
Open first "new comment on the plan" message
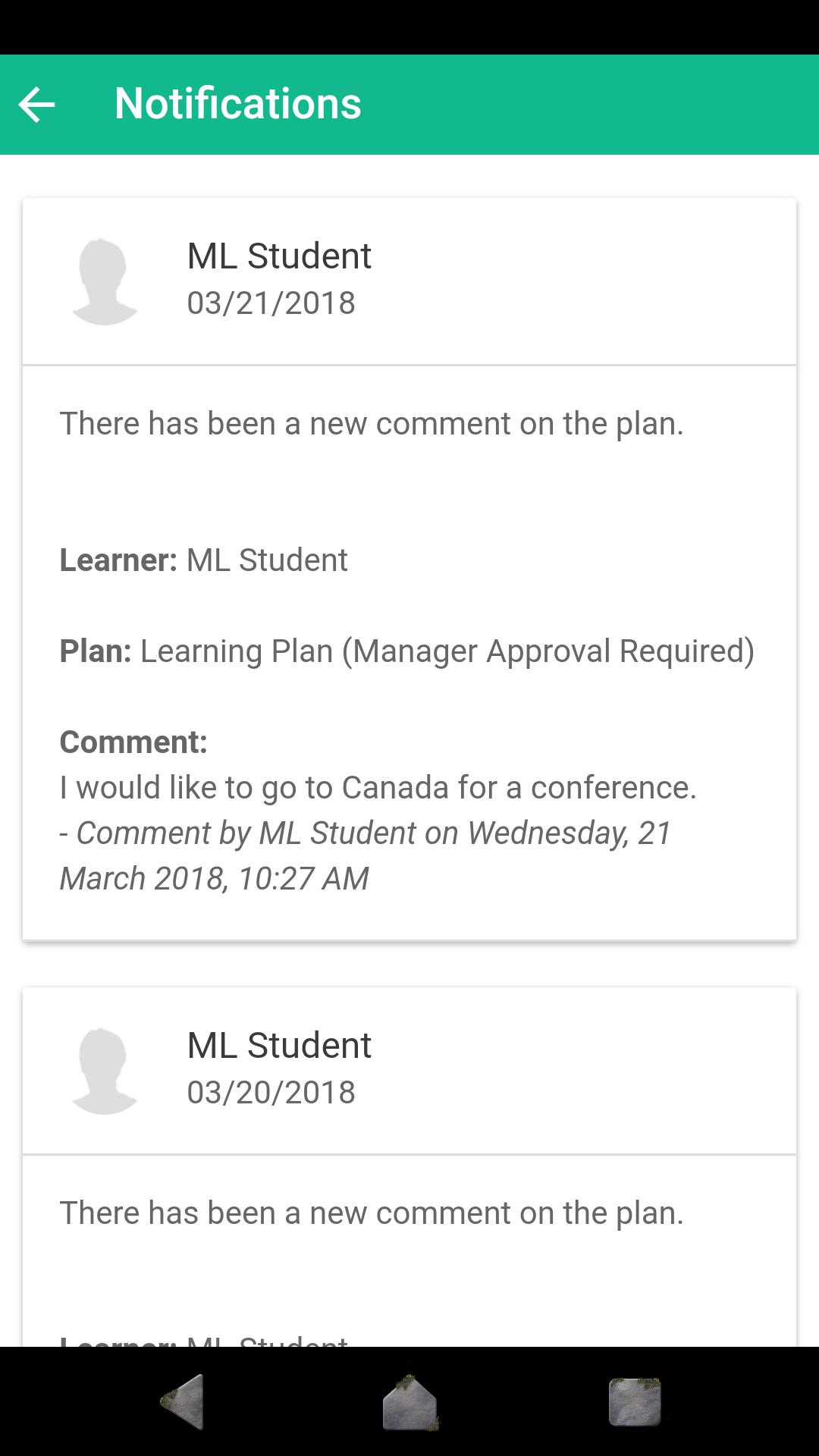pyautogui.click(x=372, y=424)
